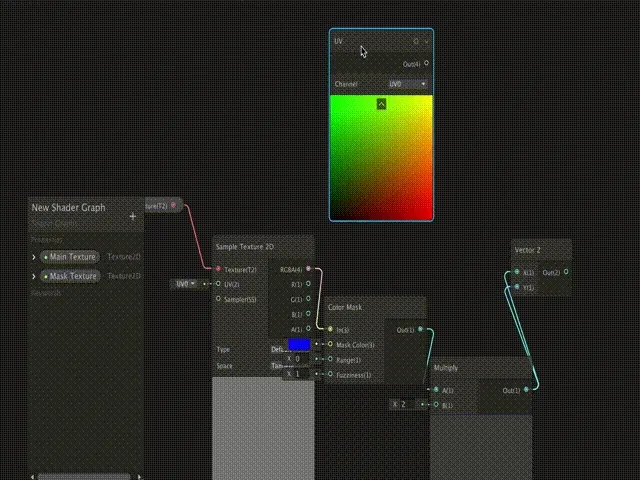Click the Multiply node Out(1) port
This screenshot has width=640, height=480.
pos(525,390)
